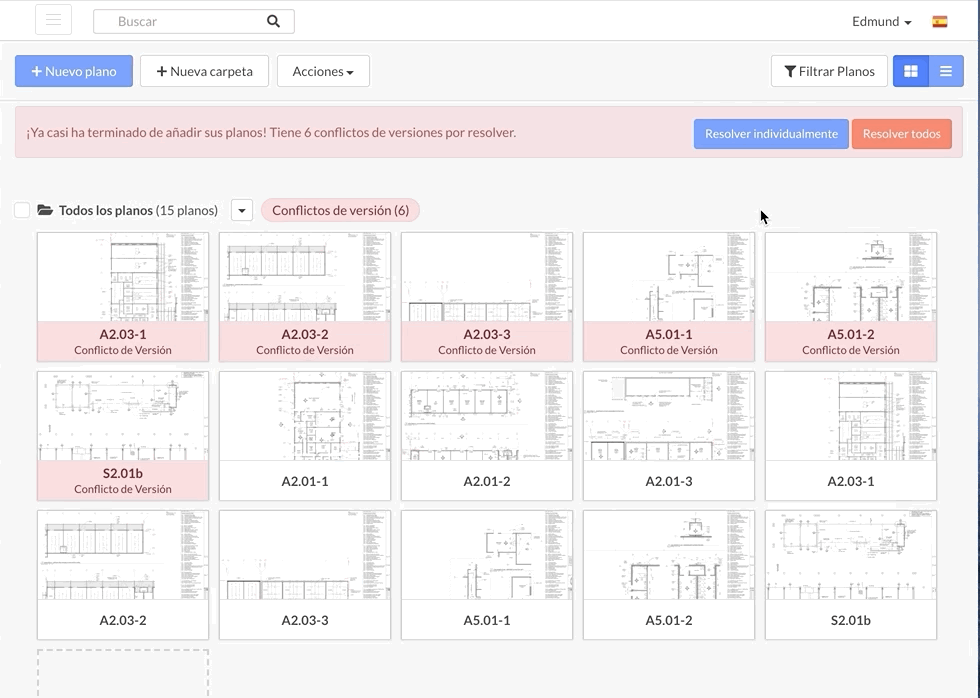Click Resolver individualmente
This screenshot has height=698, width=980.
[771, 134]
